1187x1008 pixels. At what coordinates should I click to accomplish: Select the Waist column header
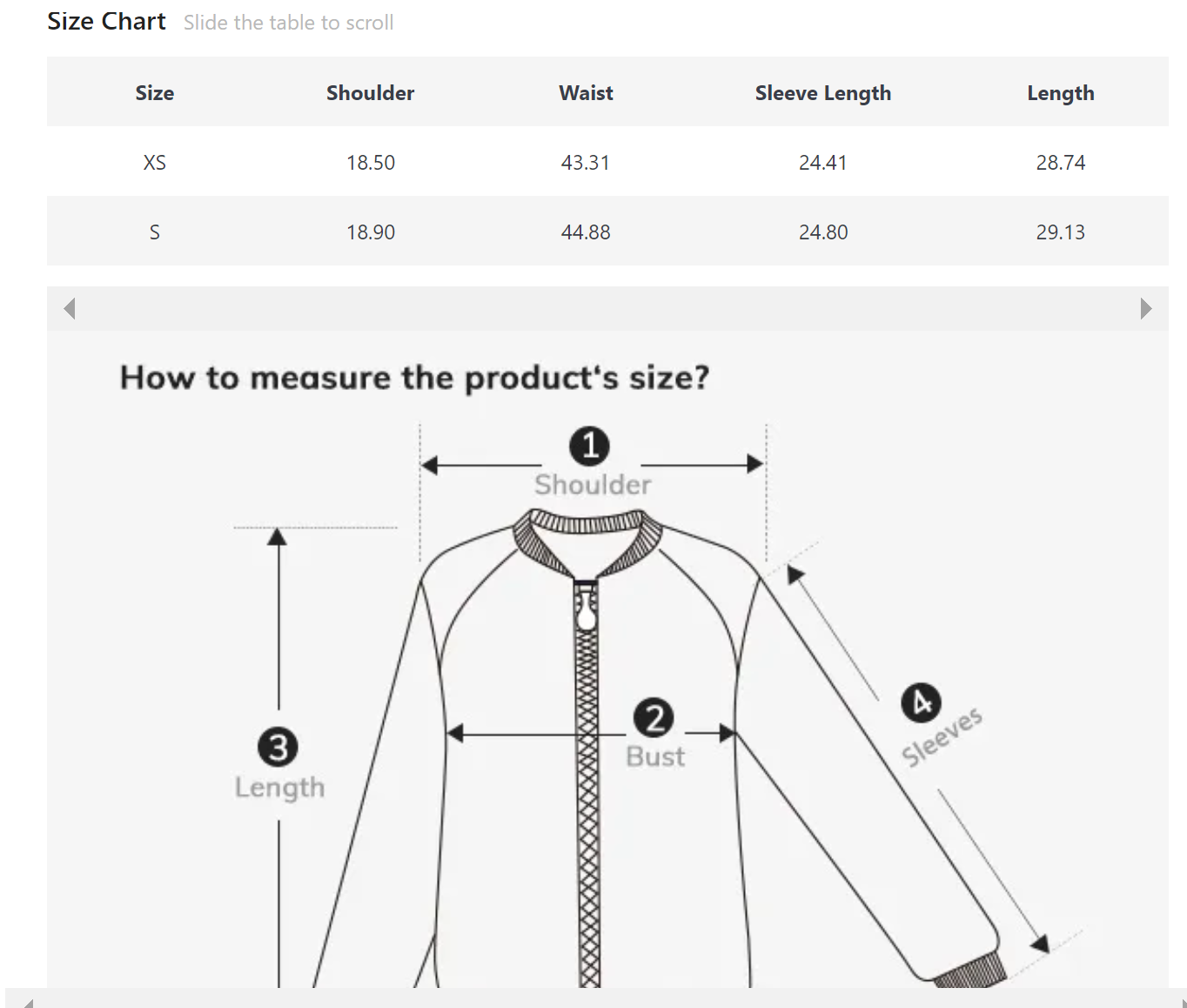point(586,93)
